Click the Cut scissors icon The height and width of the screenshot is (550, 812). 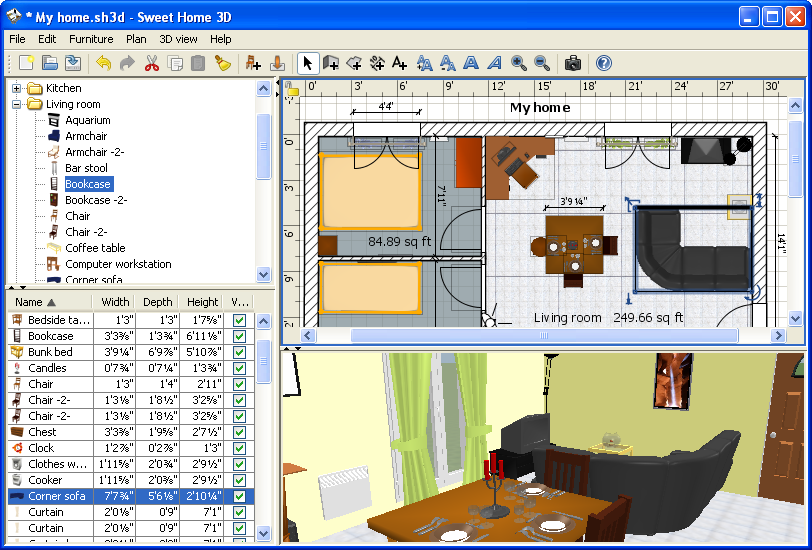(152, 63)
